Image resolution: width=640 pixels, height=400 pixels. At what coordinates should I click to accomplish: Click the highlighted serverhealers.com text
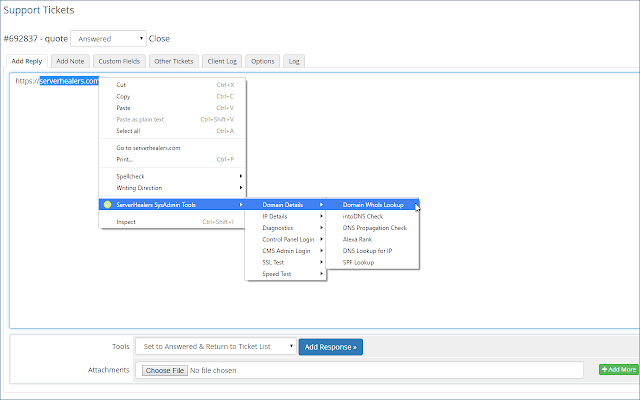tap(69, 81)
